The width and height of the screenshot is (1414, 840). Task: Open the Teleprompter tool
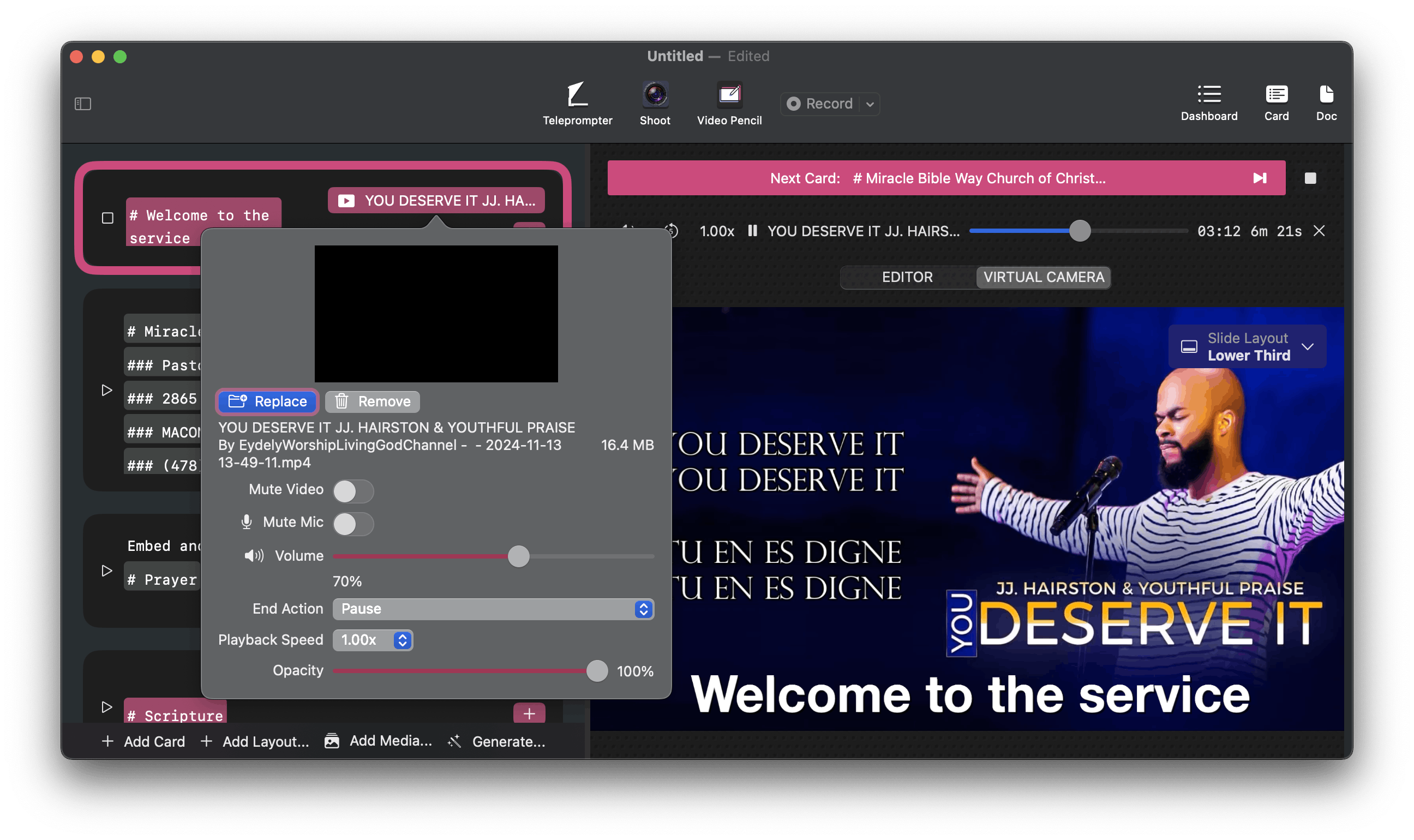577,104
